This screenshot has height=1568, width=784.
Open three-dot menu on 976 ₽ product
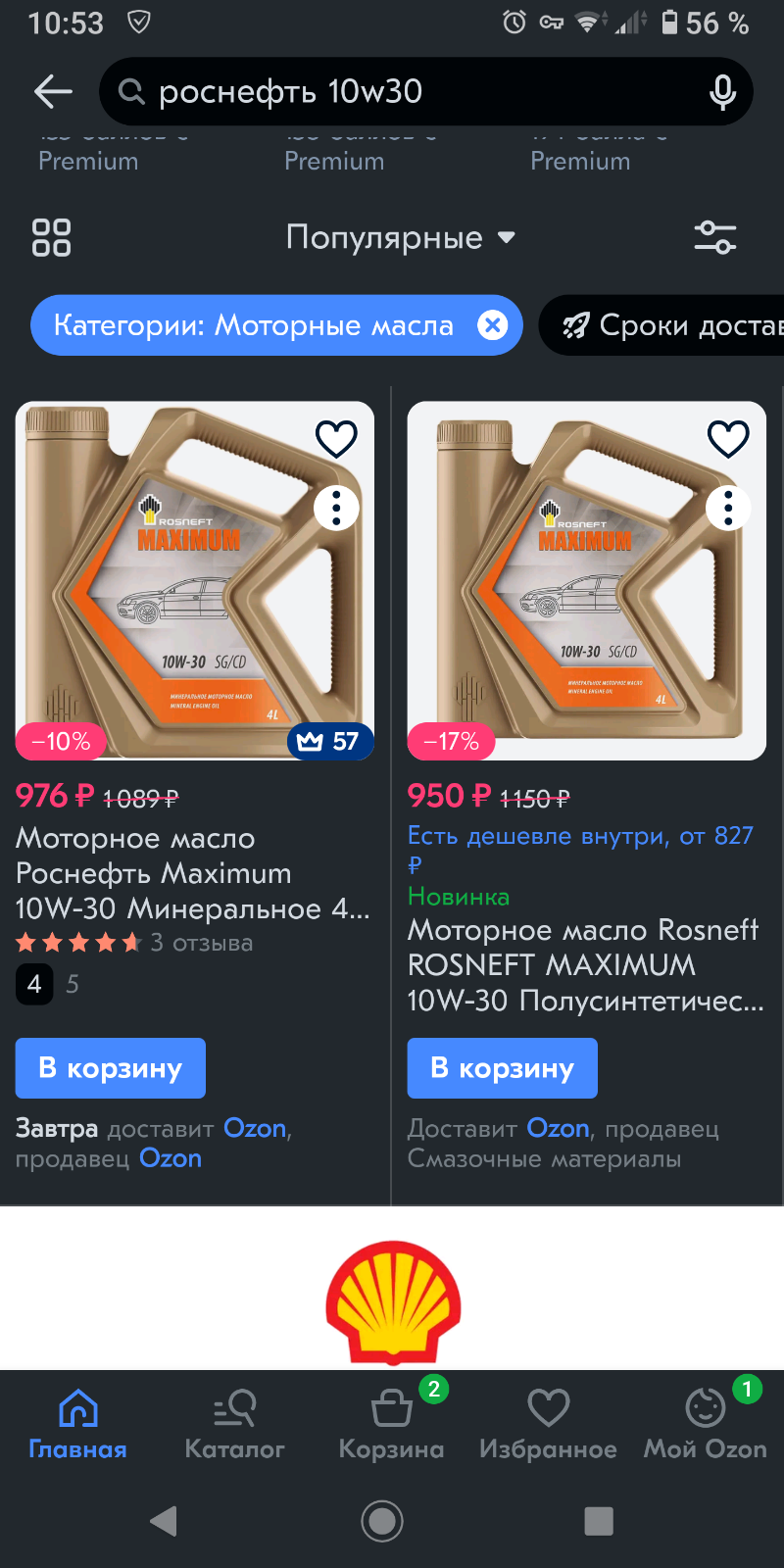pyautogui.click(x=336, y=508)
